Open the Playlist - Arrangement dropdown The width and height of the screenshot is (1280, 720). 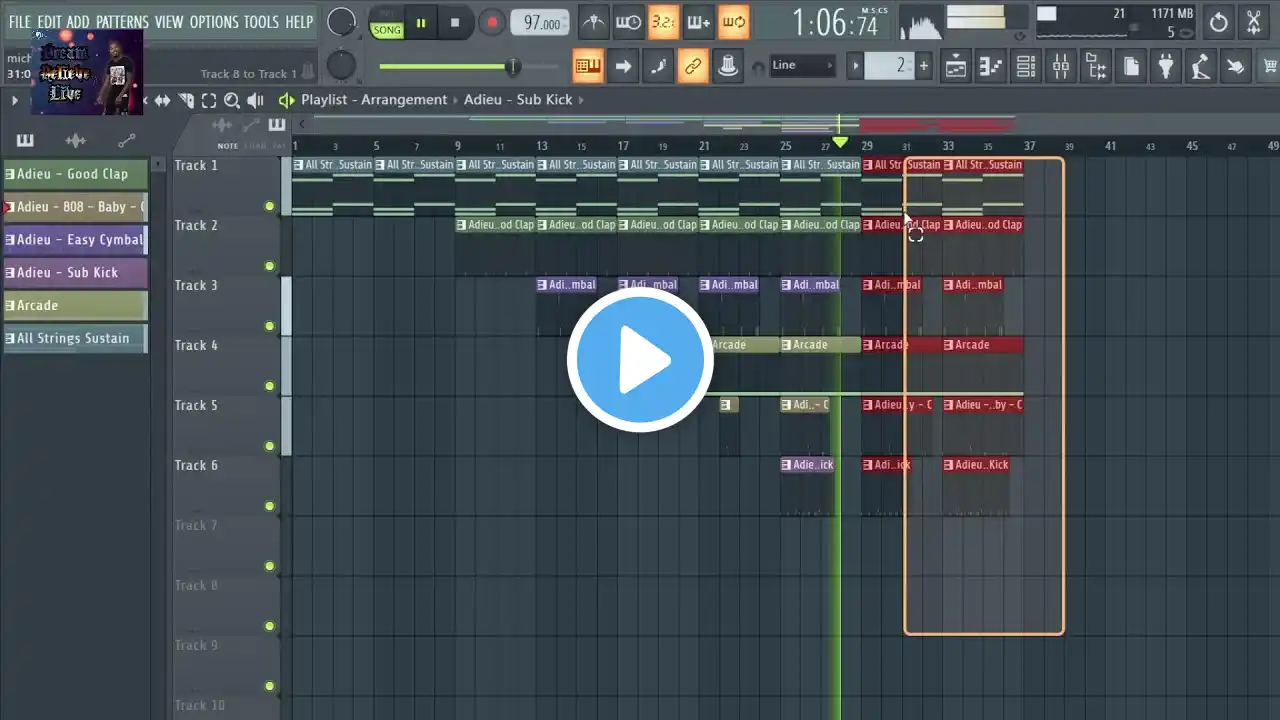[374, 100]
